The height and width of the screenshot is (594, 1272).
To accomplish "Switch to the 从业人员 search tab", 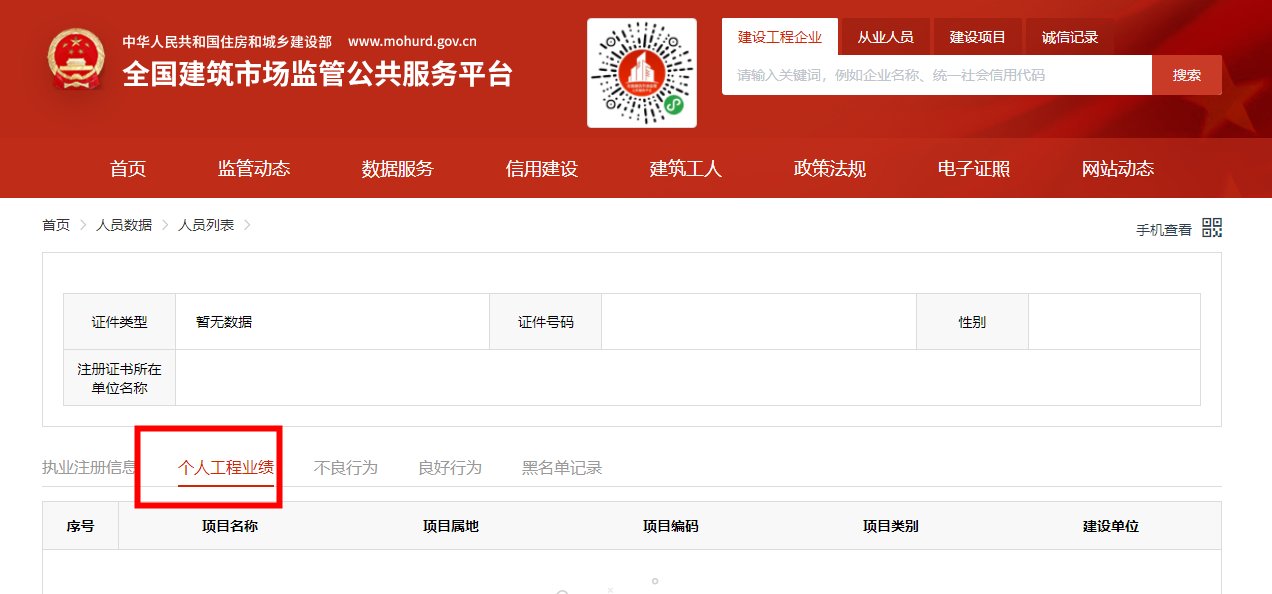I will click(884, 36).
